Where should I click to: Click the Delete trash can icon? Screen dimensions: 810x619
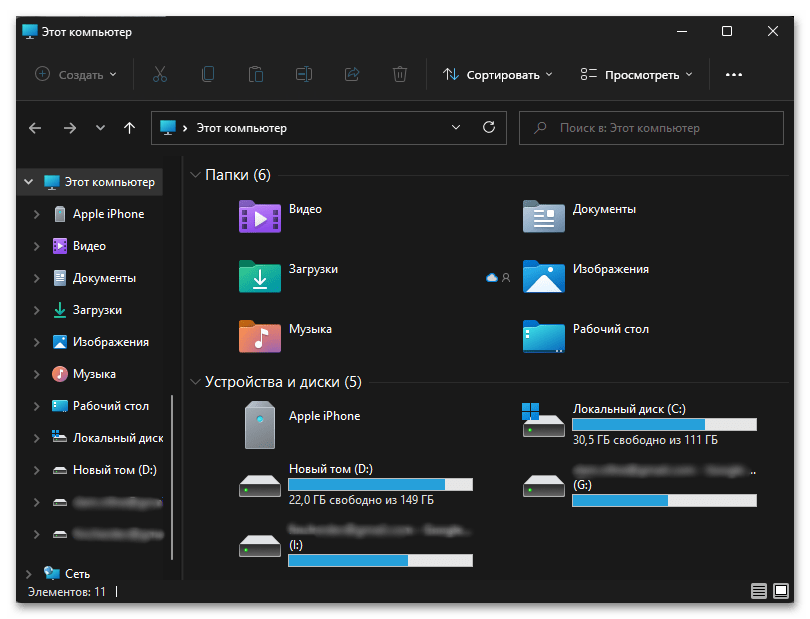(x=400, y=74)
